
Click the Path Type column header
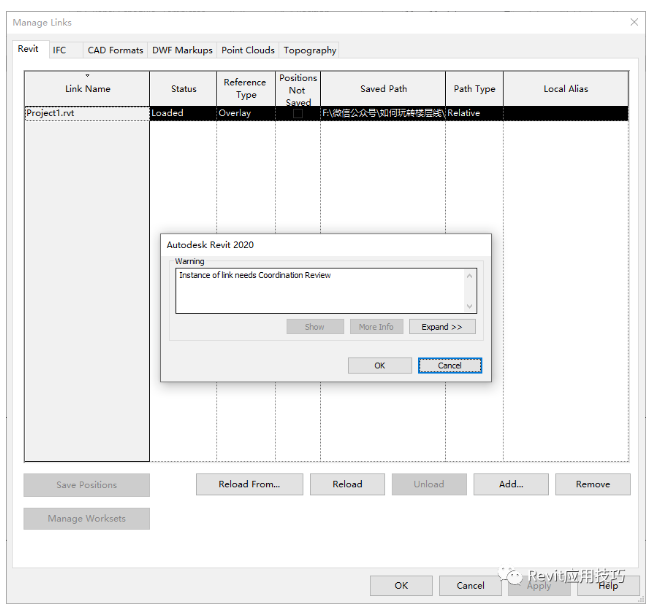[474, 89]
